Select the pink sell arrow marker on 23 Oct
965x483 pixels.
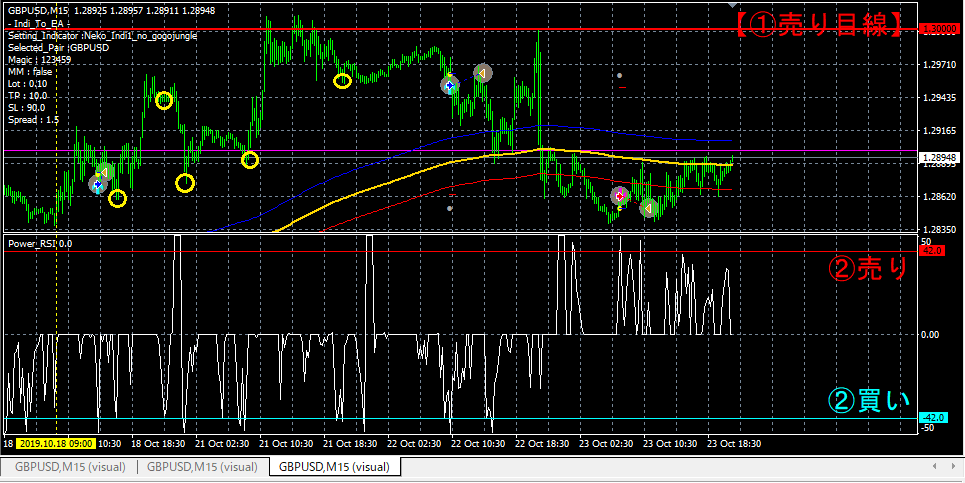[620, 196]
